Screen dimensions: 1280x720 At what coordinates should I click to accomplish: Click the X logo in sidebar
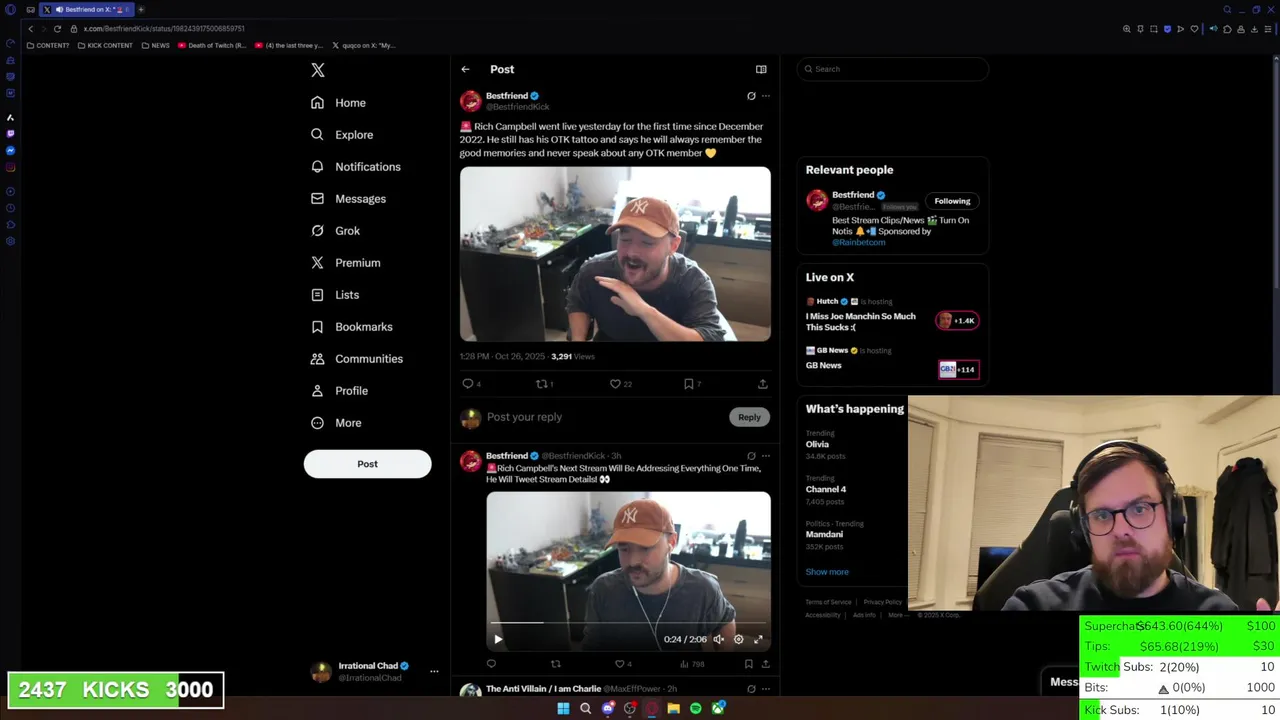(318, 70)
